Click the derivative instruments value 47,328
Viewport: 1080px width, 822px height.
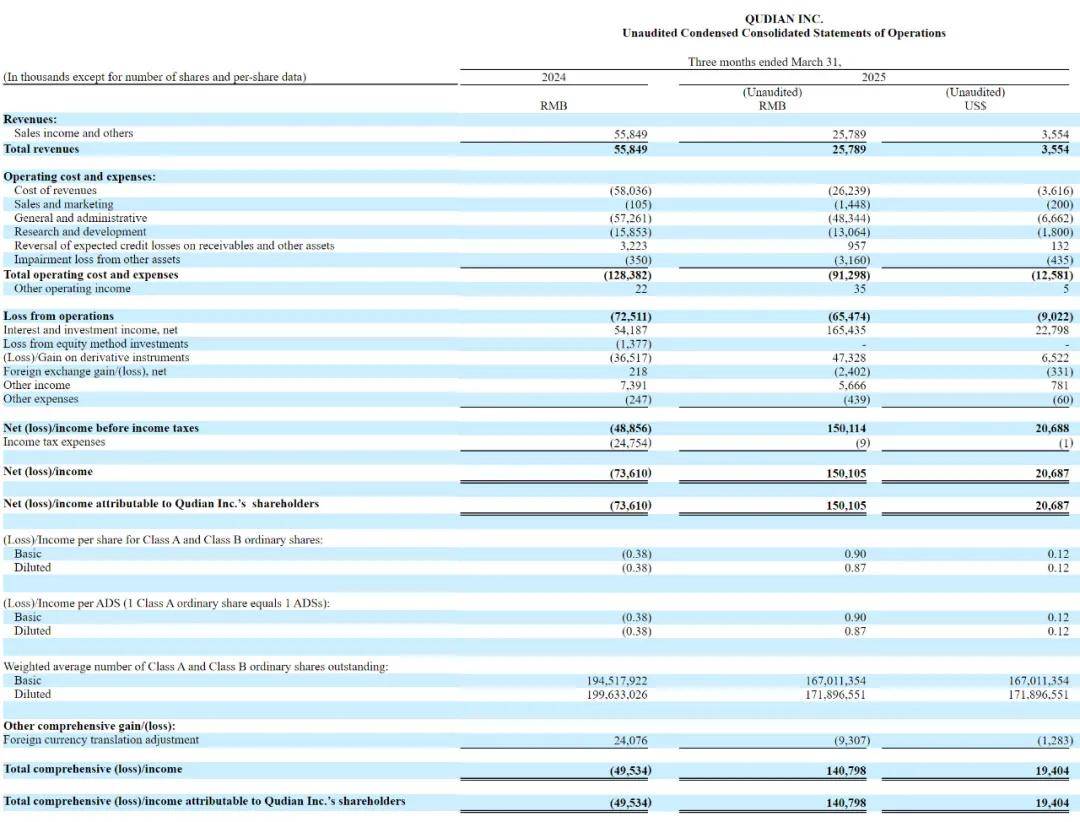pos(849,358)
